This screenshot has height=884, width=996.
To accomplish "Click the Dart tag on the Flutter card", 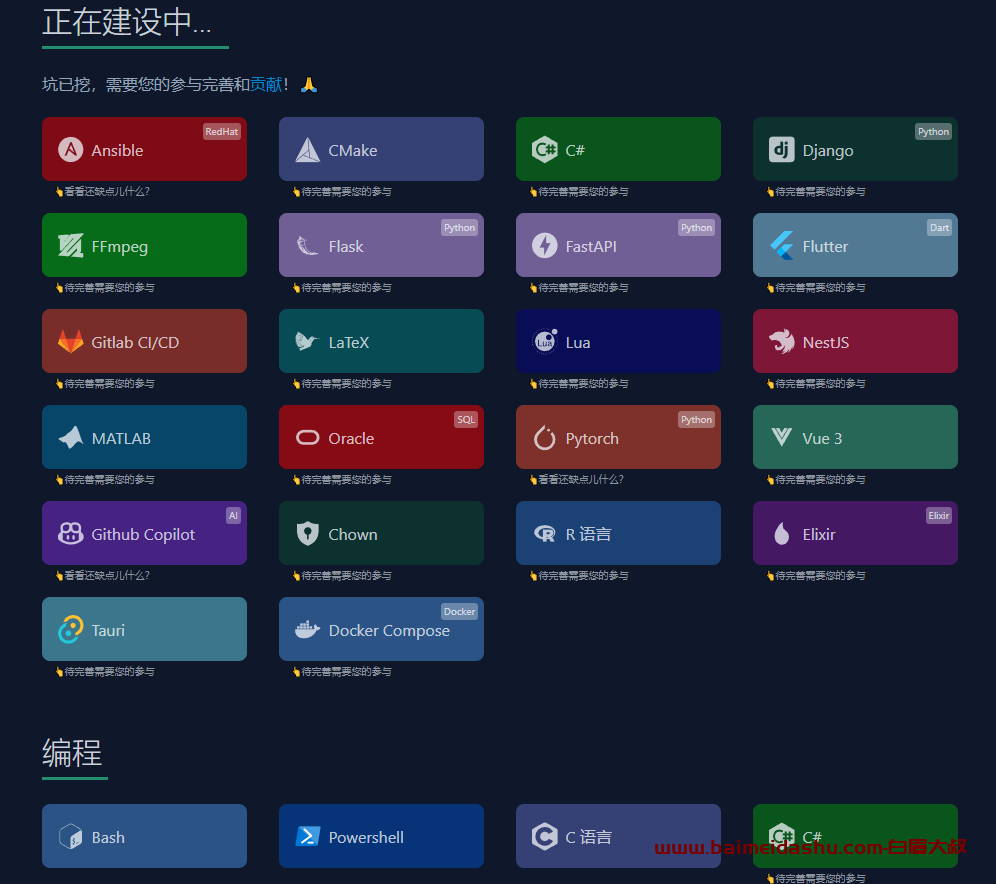I will pos(939,227).
